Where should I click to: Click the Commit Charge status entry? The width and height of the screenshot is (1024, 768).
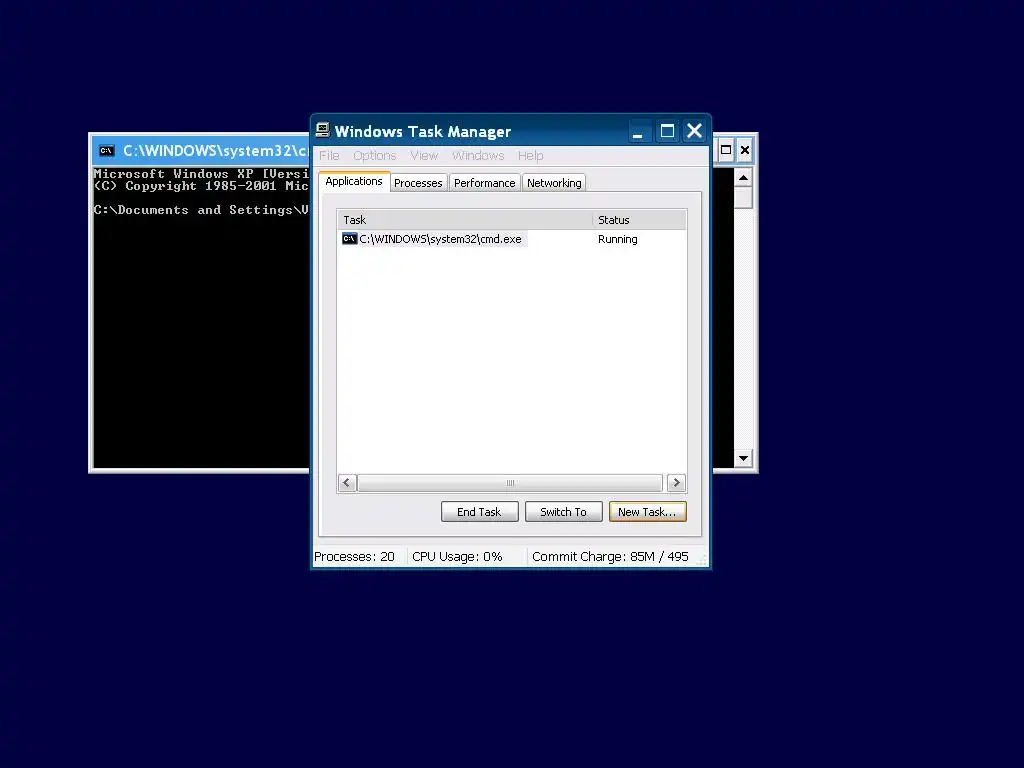[x=610, y=556]
